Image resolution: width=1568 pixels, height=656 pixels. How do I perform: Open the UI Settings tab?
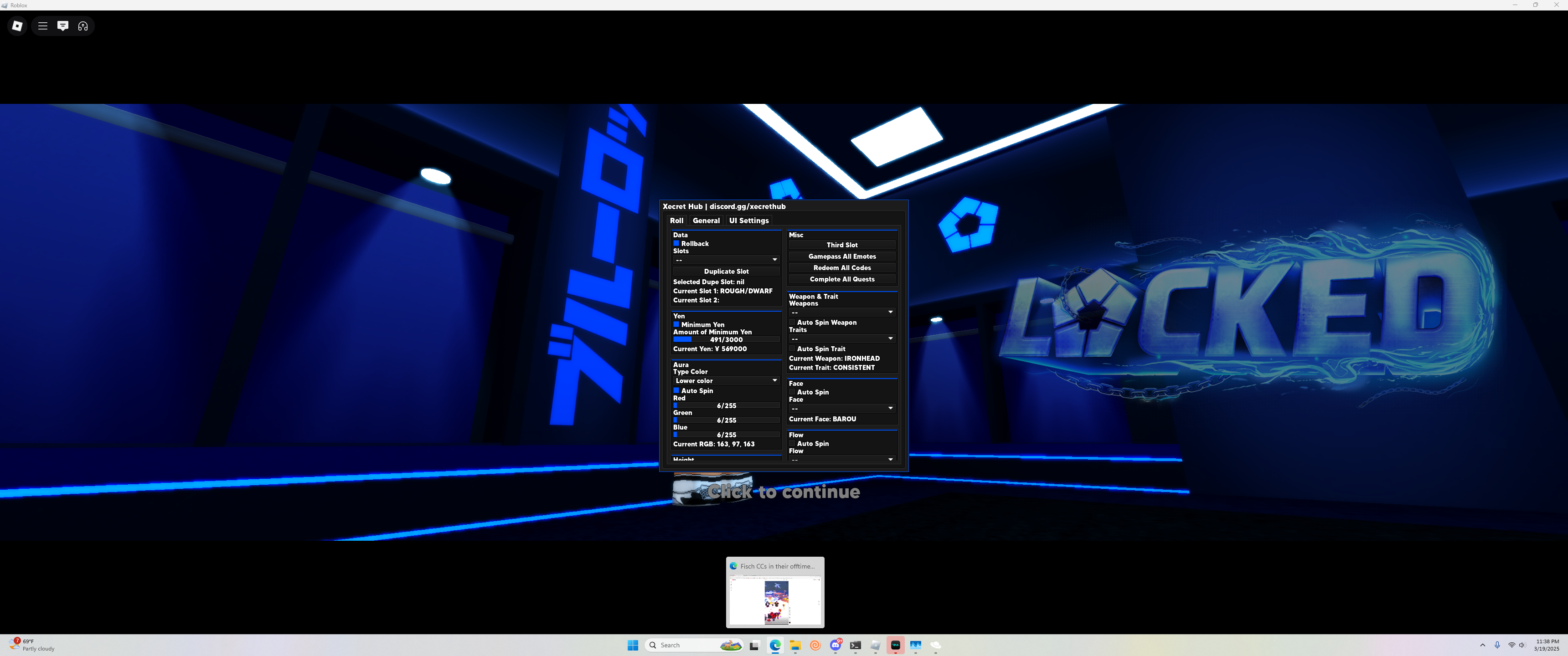click(x=749, y=220)
